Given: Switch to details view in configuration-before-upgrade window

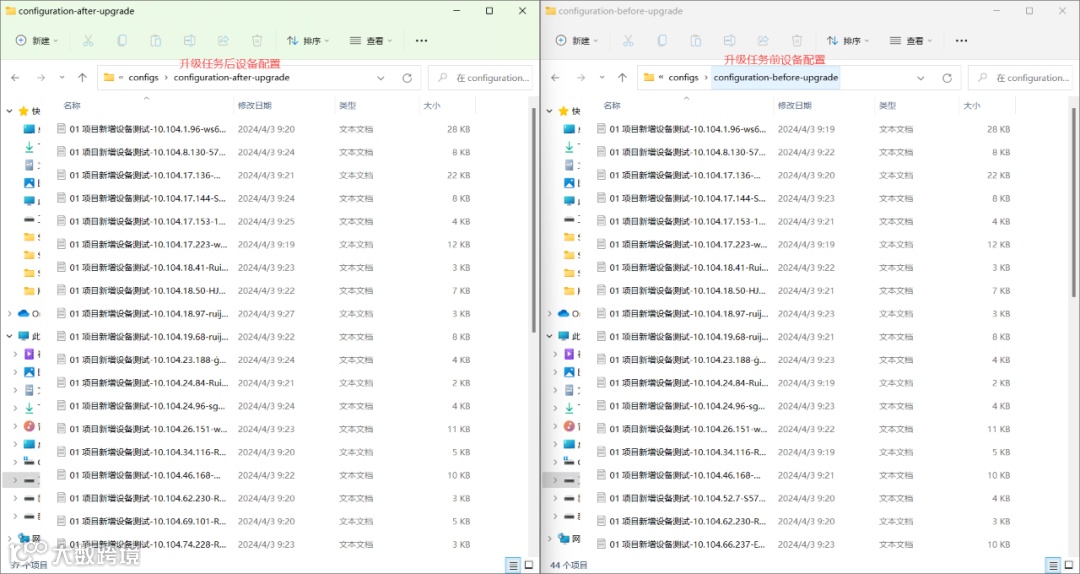Looking at the screenshot, I should tap(1053, 565).
